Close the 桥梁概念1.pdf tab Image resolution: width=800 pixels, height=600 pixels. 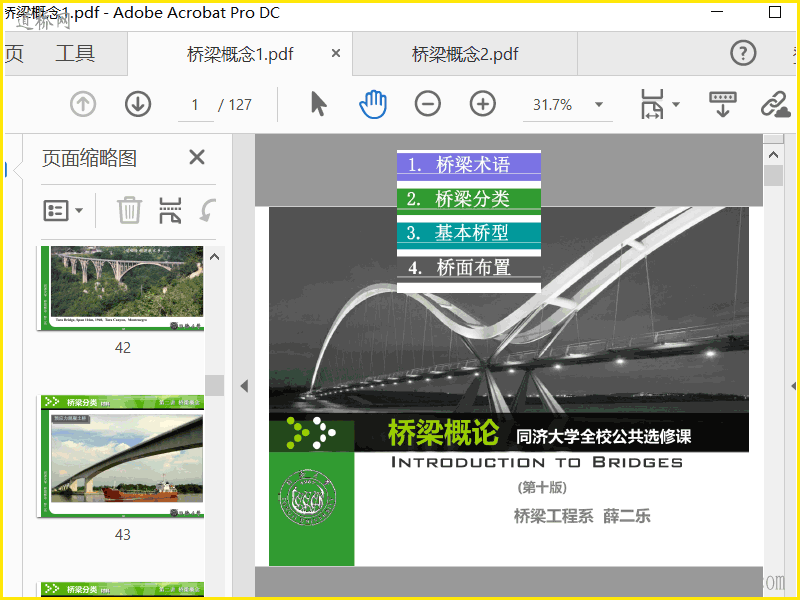tap(336, 53)
